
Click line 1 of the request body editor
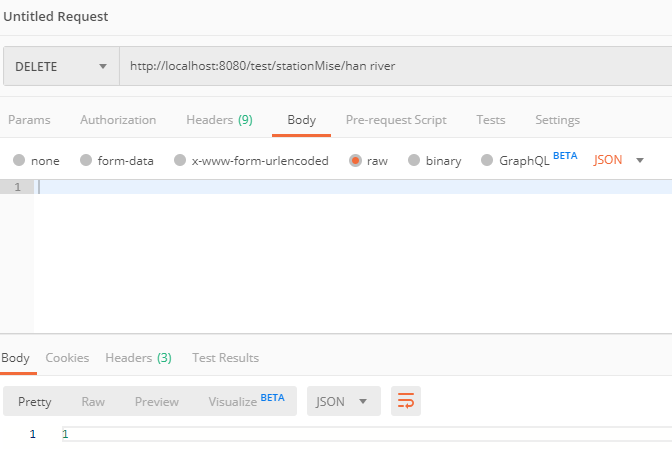point(353,187)
